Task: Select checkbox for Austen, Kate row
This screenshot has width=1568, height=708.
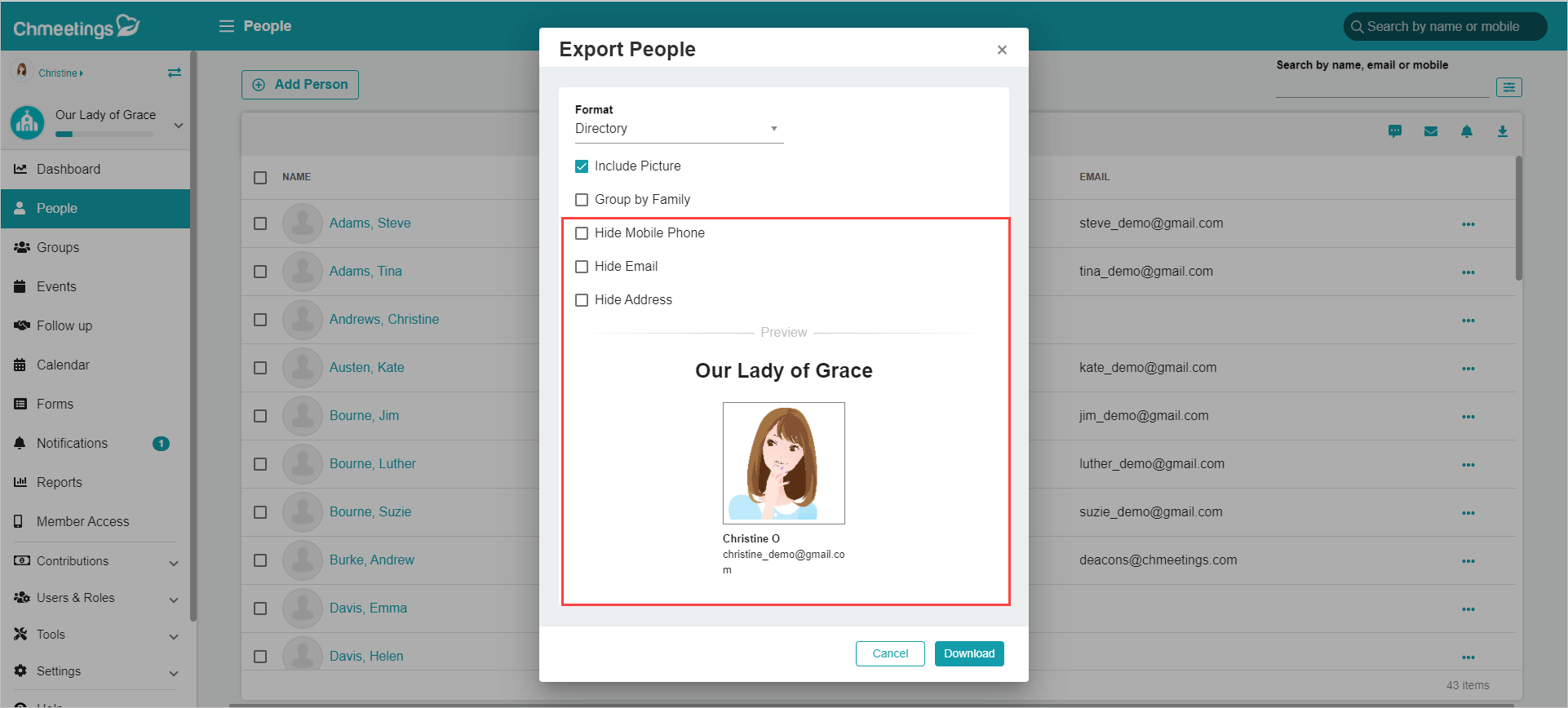Action: point(260,368)
